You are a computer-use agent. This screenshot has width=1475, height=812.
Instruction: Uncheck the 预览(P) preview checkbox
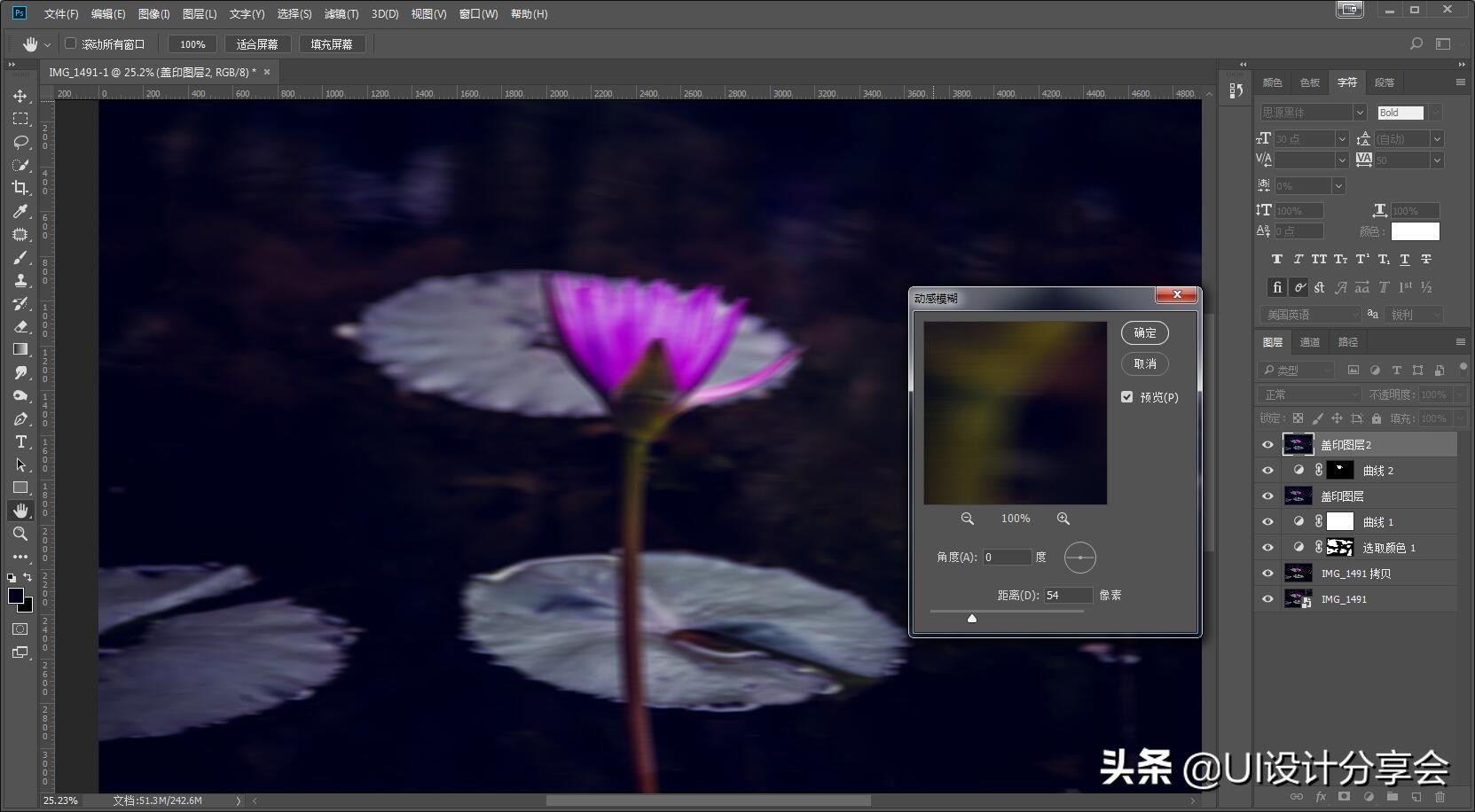(x=1126, y=397)
